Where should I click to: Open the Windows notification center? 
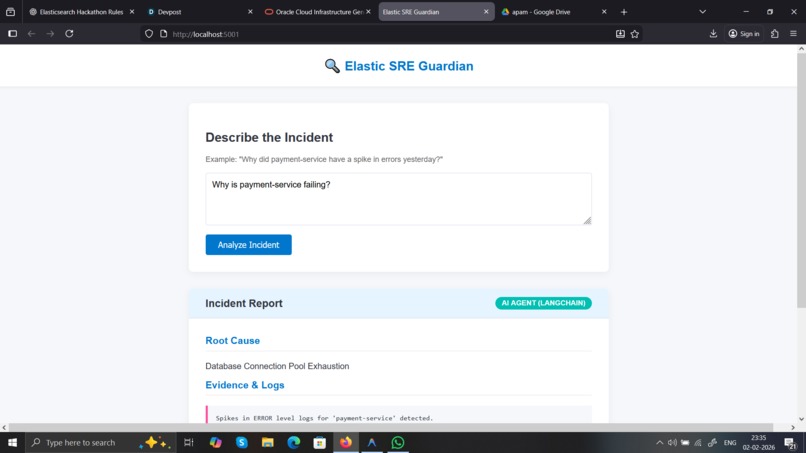click(x=791, y=443)
